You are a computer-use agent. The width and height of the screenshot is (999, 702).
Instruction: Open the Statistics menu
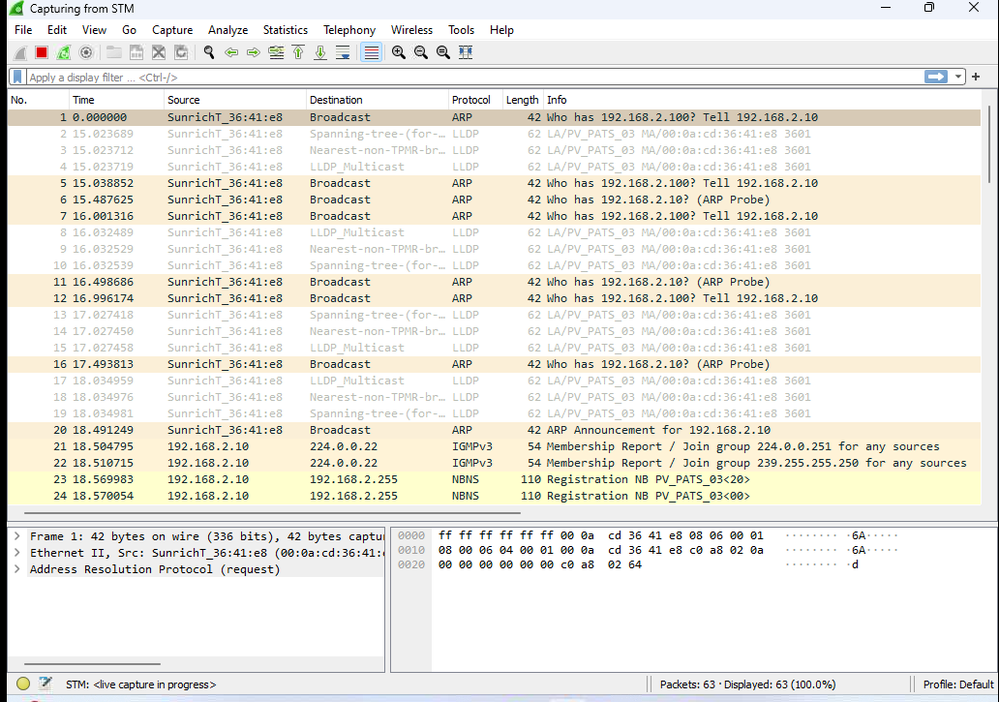(x=285, y=30)
